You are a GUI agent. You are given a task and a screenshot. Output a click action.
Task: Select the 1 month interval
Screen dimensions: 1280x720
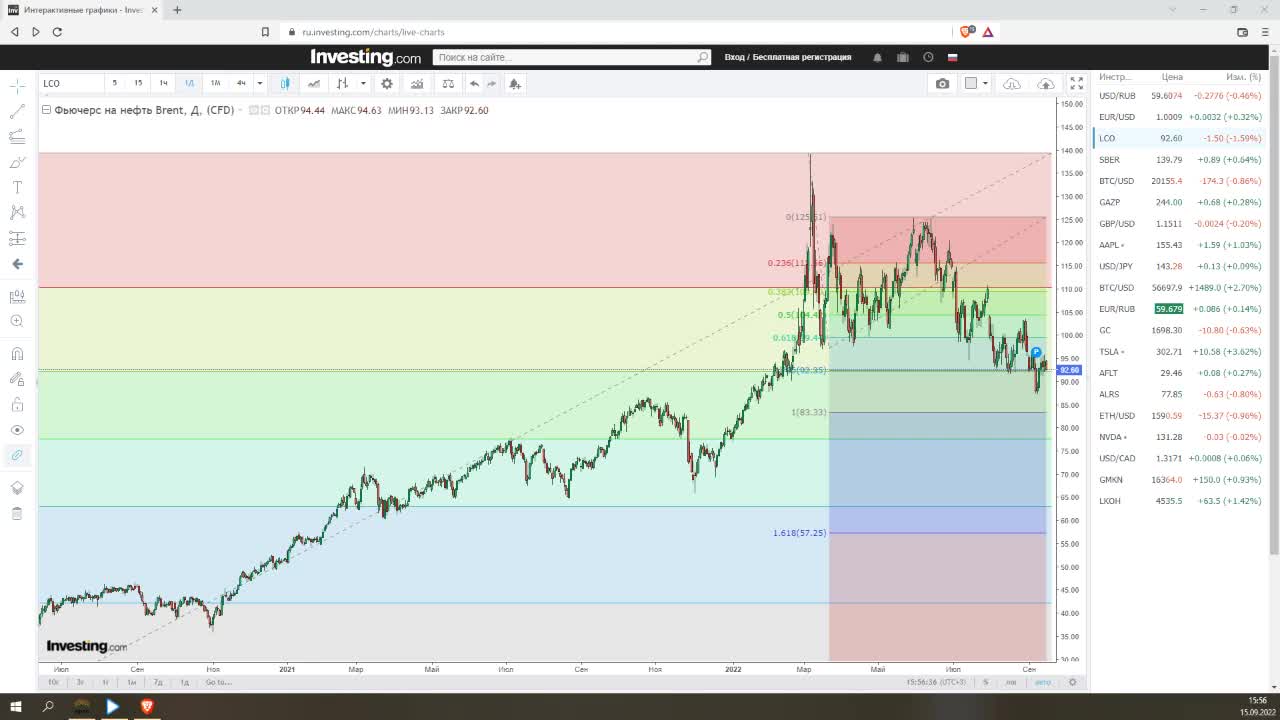215,83
